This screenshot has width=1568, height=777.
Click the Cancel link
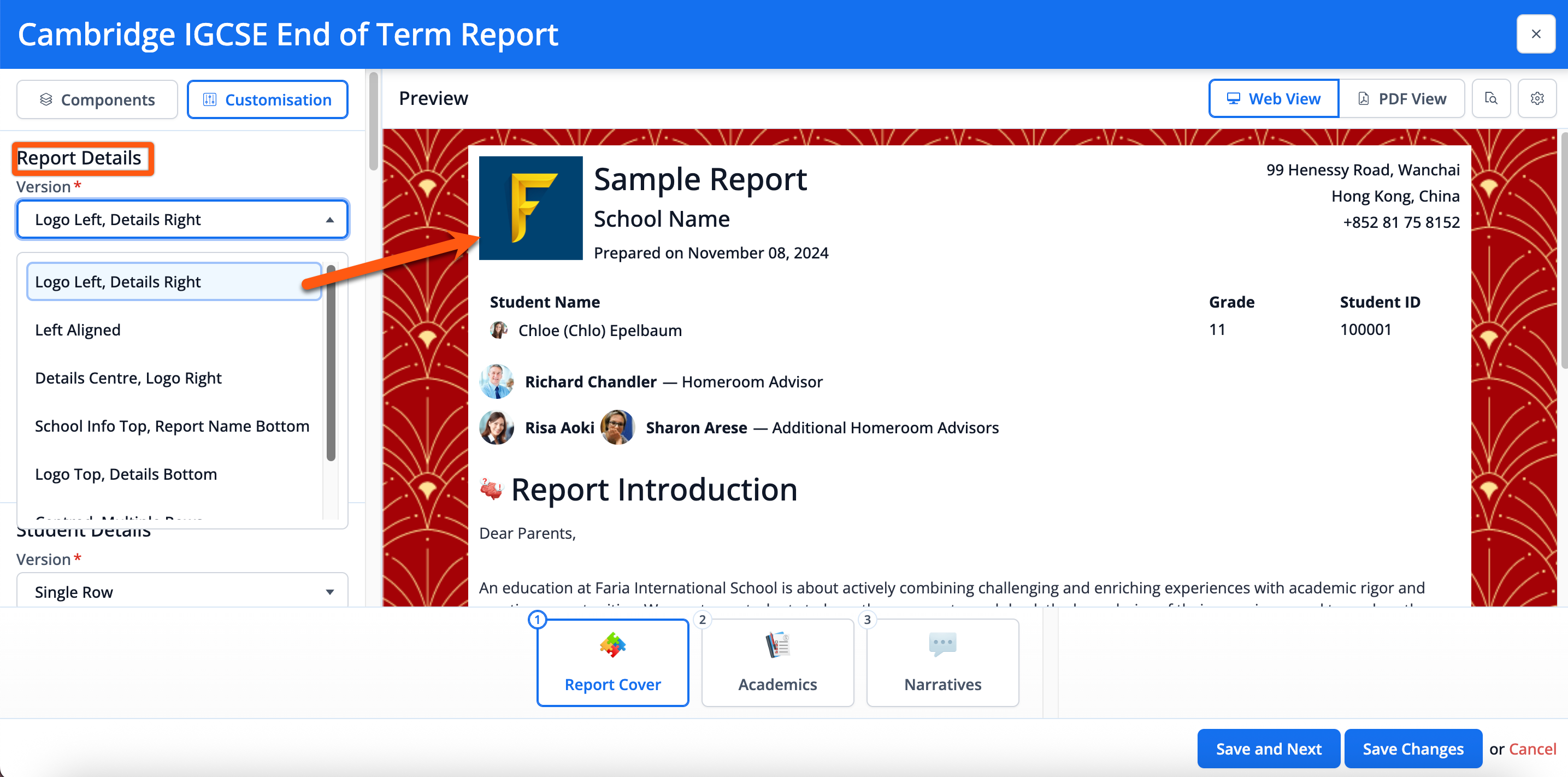point(1532,749)
